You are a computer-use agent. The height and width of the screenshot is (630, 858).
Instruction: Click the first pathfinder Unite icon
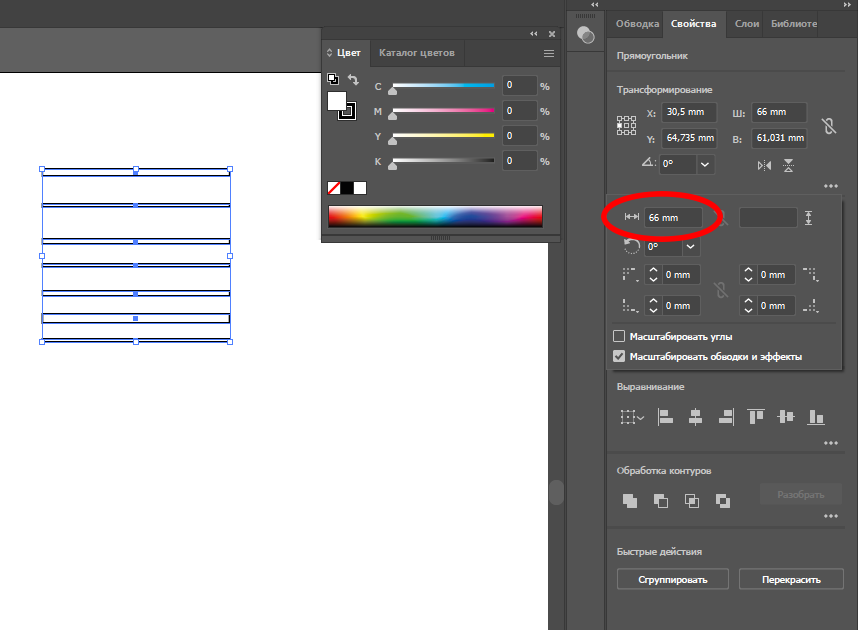629,501
